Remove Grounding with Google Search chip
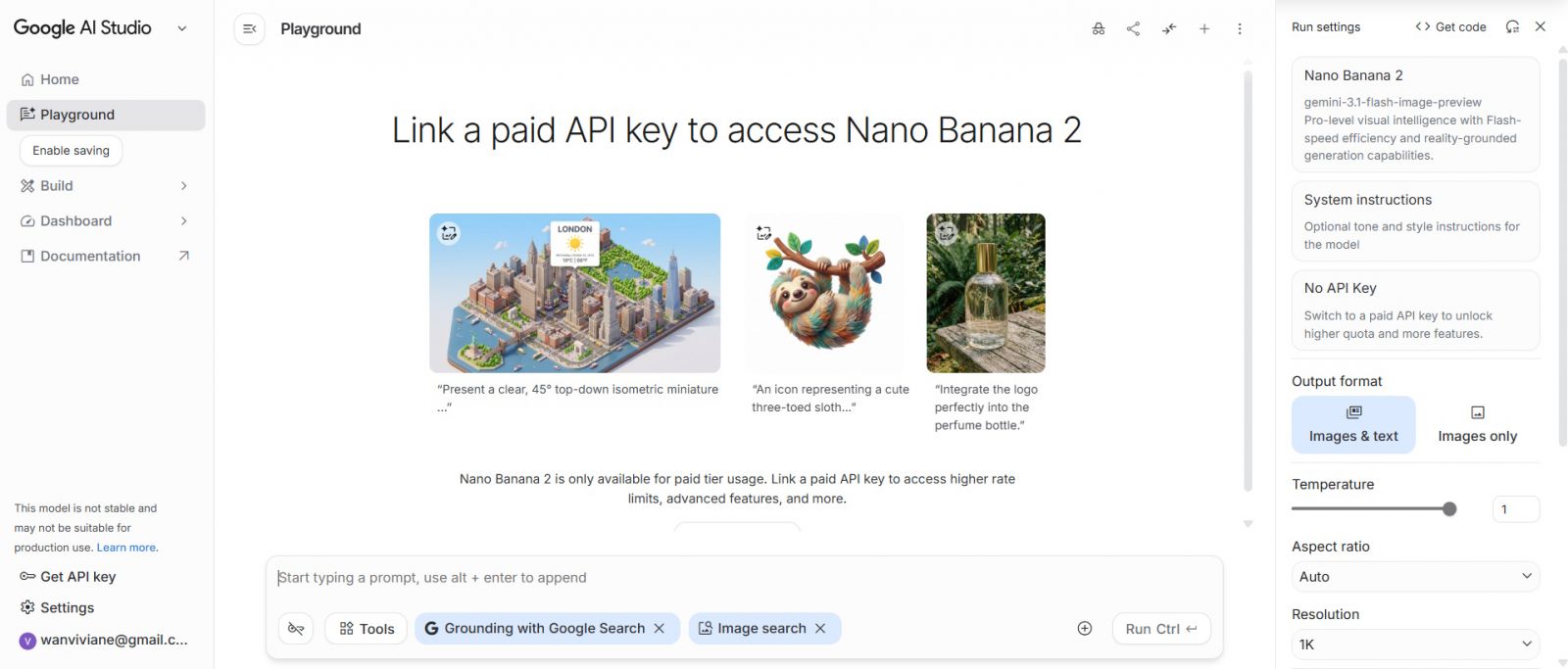The width and height of the screenshot is (1568, 669). (x=660, y=629)
